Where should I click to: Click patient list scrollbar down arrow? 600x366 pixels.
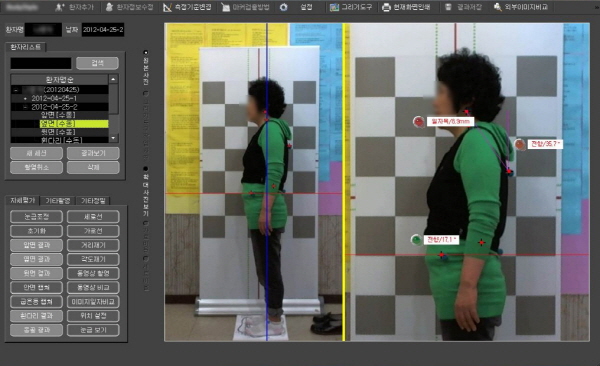(113, 137)
